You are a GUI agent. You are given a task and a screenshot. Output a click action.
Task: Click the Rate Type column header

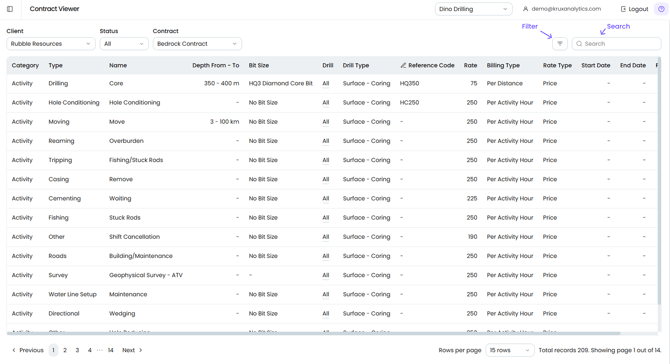(x=557, y=65)
